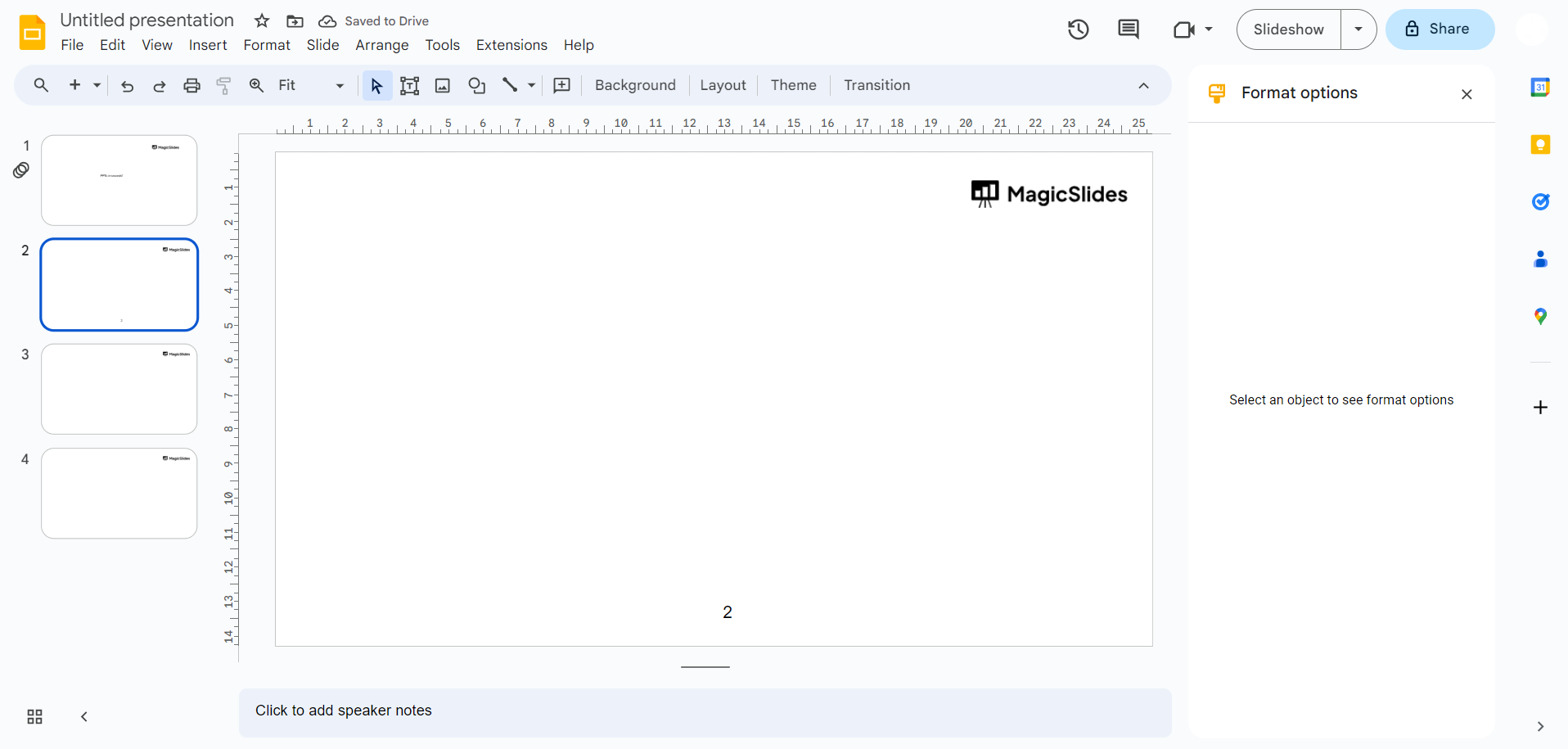Expand the line type dropdown arrow
Screen dimensions: 1568x749
coord(531,85)
